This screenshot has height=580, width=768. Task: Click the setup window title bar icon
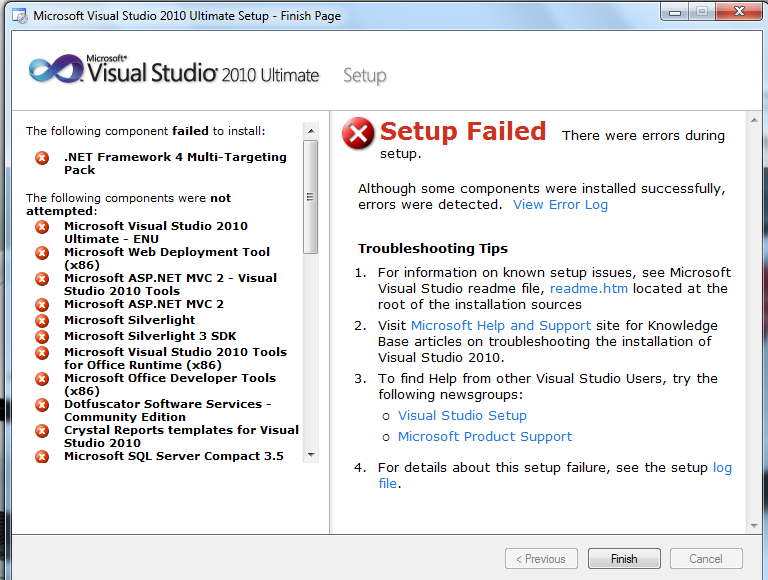click(21, 16)
